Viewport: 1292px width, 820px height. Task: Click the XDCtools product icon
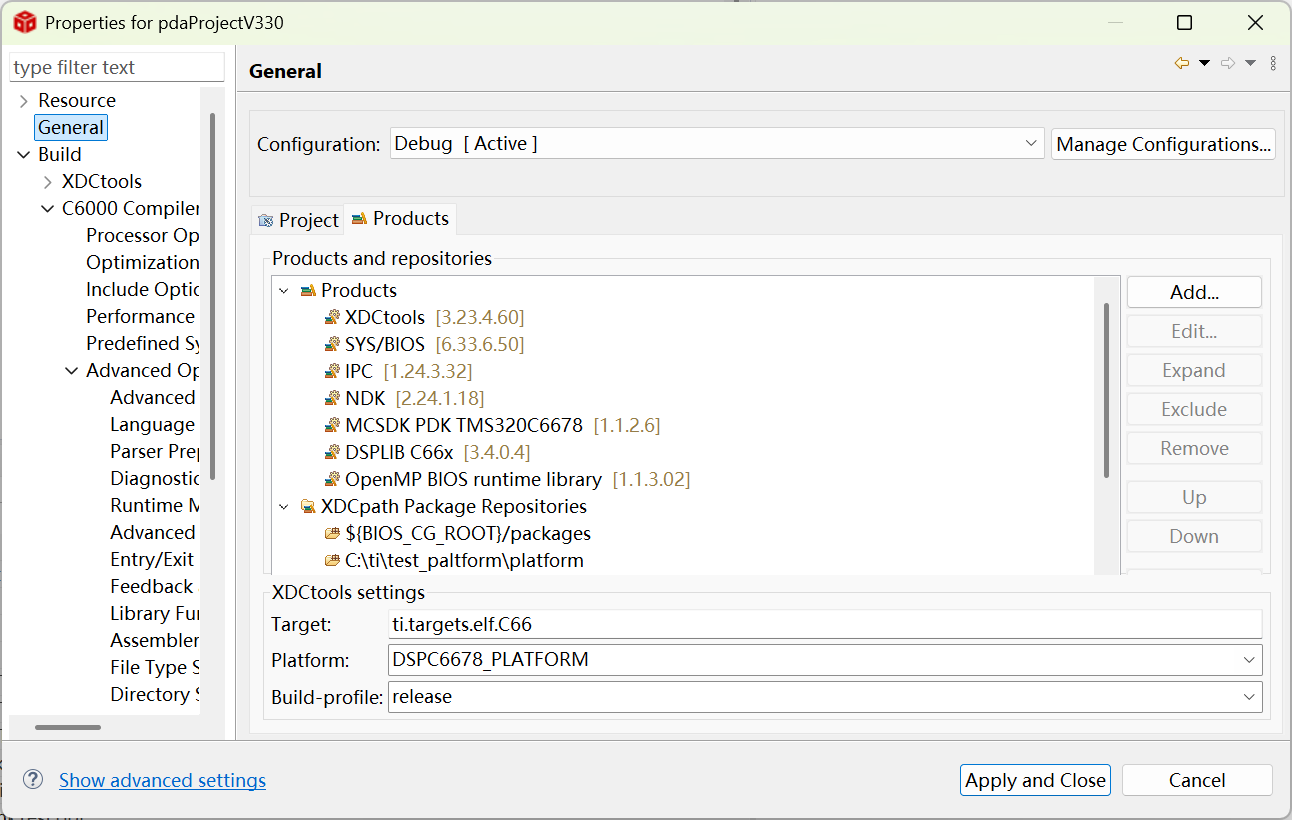tap(332, 317)
